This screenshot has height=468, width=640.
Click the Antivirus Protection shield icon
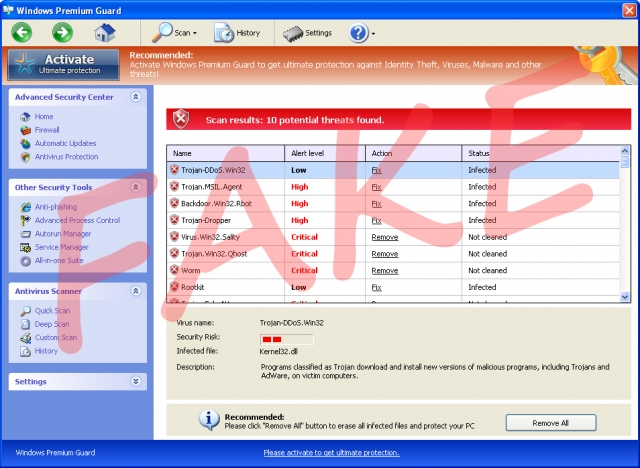click(x=25, y=157)
